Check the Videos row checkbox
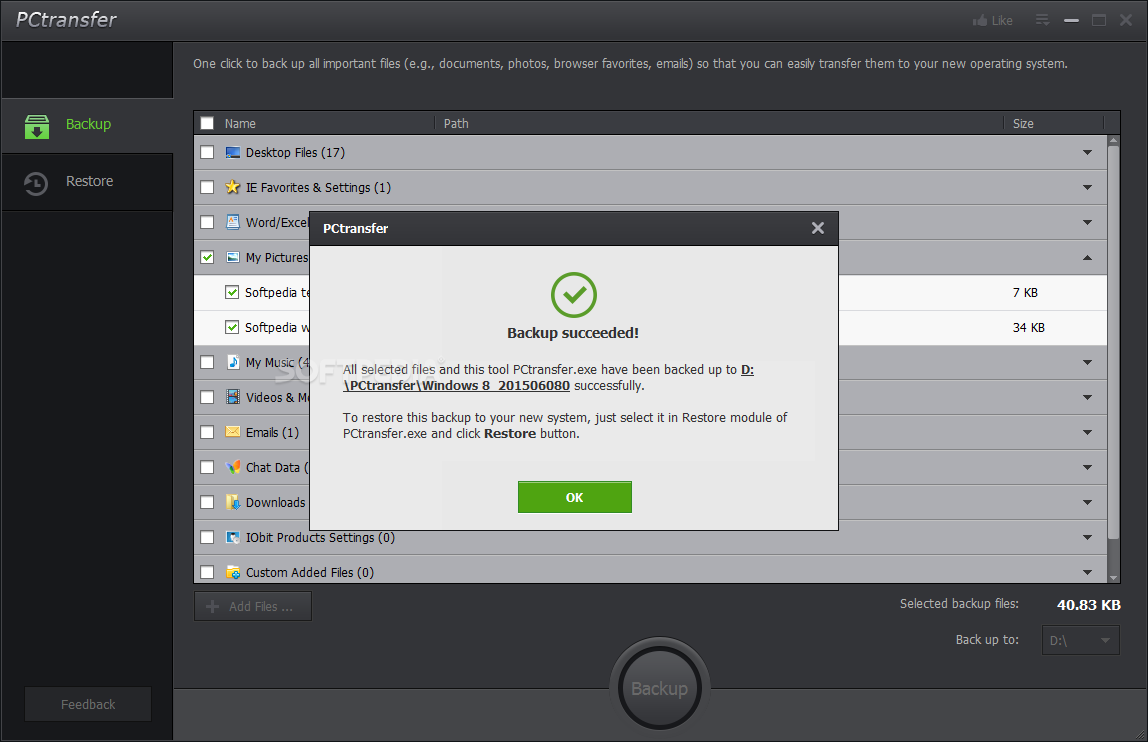This screenshot has height=742, width=1148. [x=207, y=397]
